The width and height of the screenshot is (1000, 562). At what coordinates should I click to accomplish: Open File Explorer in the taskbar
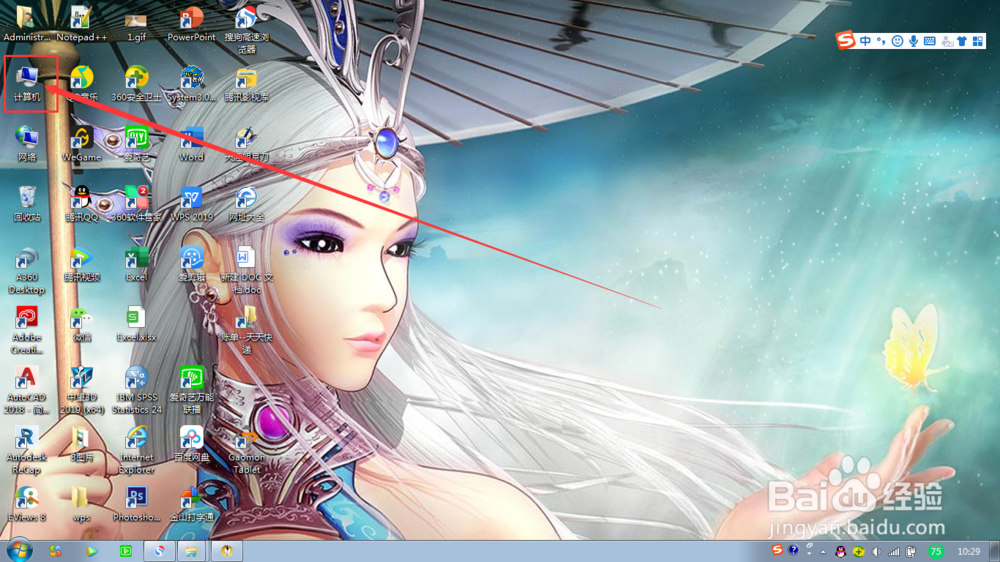point(191,551)
